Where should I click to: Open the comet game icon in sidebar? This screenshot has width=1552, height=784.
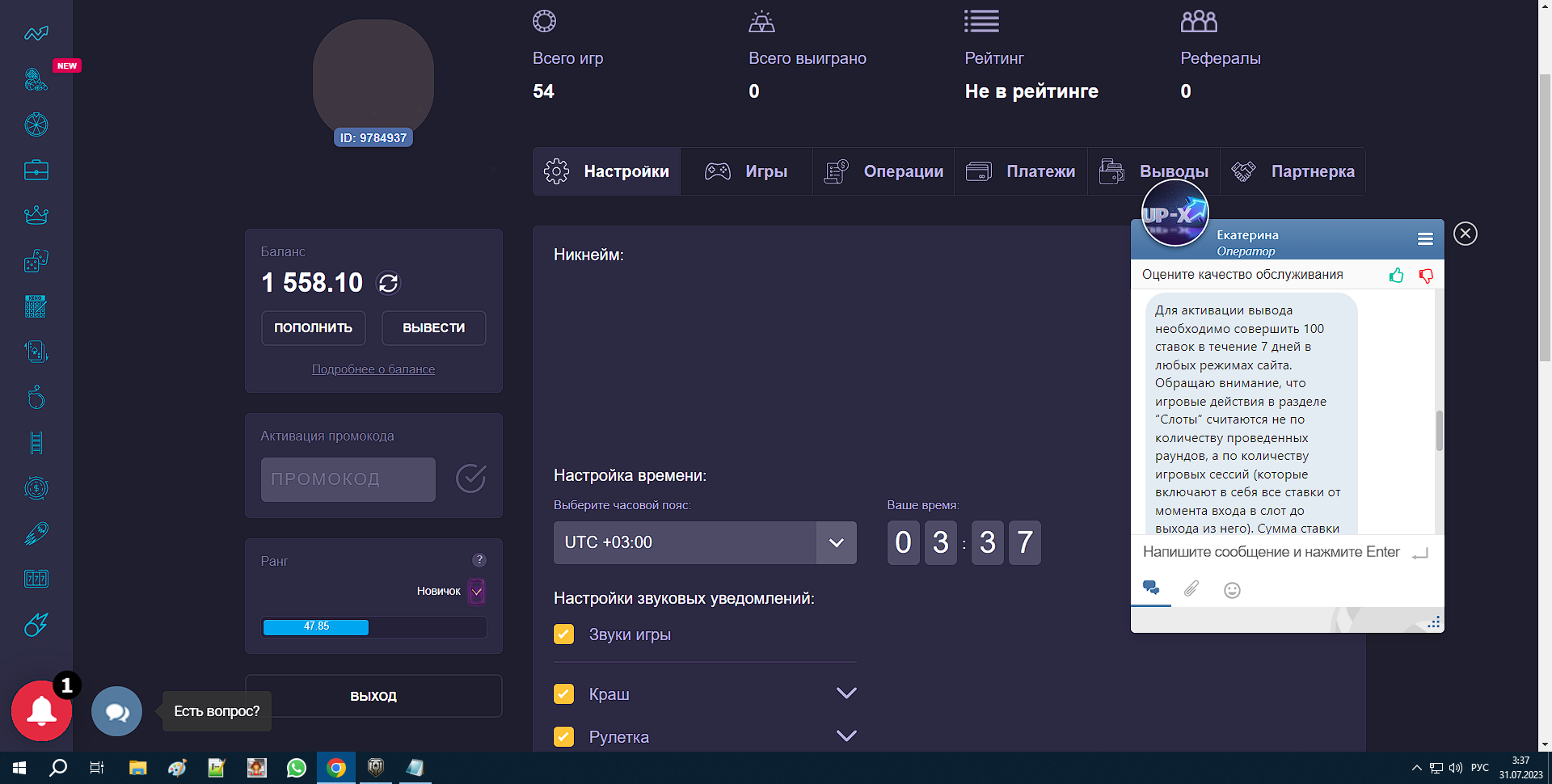point(36,624)
